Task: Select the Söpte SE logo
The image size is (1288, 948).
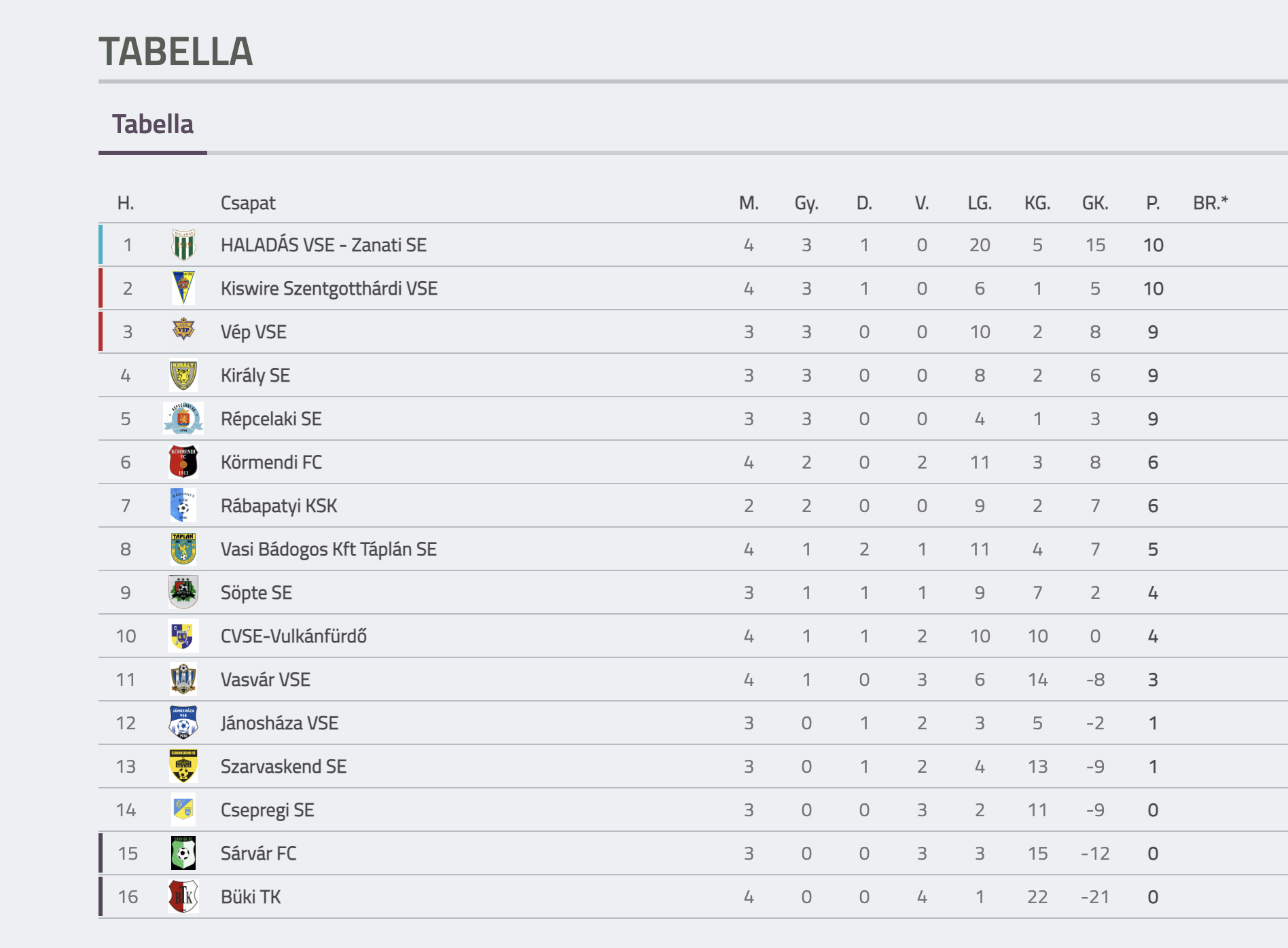Action: pyautogui.click(x=183, y=593)
